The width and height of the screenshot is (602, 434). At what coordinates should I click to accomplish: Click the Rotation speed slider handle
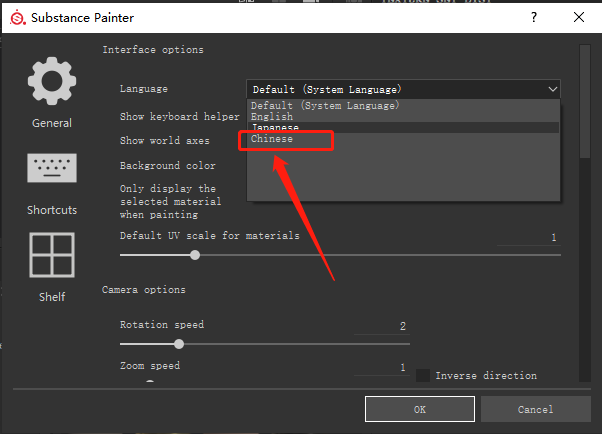(x=179, y=344)
